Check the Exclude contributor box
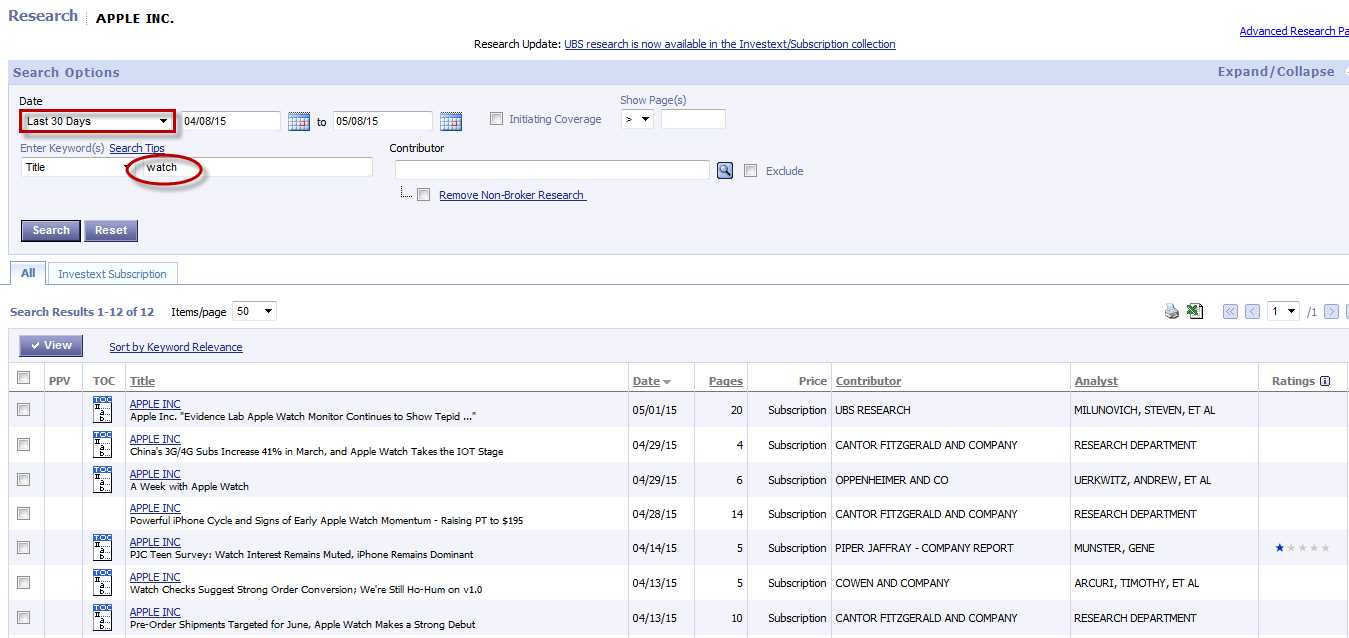Screen dimensions: 1349x638 [751, 171]
